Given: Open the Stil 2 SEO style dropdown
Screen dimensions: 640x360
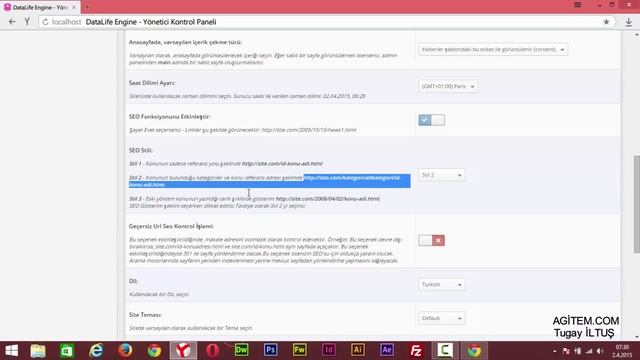Looking at the screenshot, I should click(x=441, y=175).
